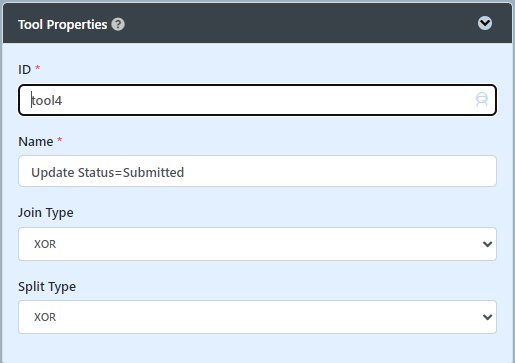Click the ID field label
The width and height of the screenshot is (515, 363).
(x=24, y=70)
